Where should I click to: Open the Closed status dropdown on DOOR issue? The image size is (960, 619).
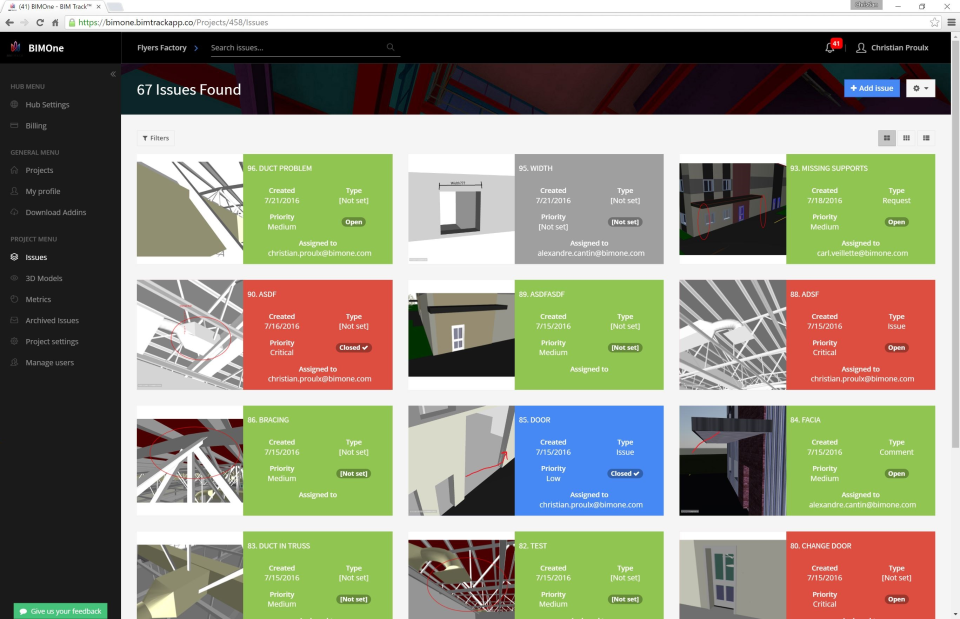point(624,473)
